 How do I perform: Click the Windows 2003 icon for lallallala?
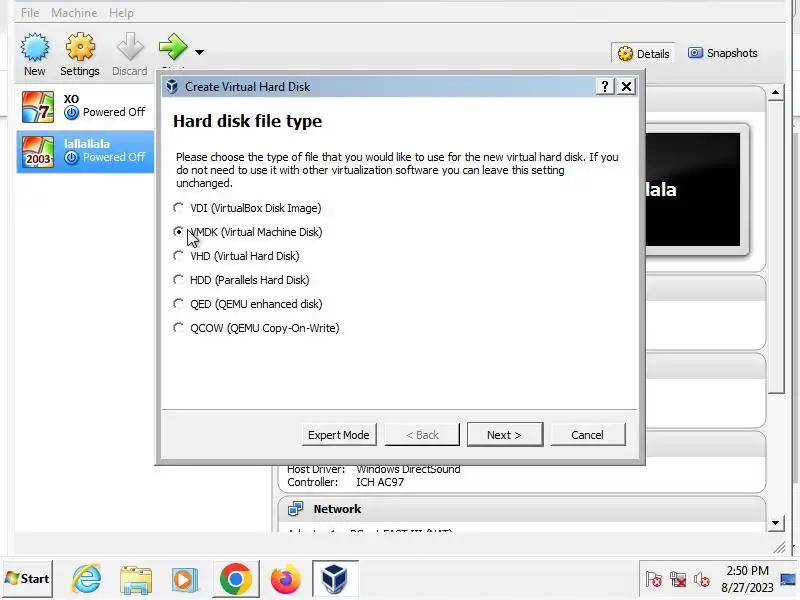[x=38, y=152]
